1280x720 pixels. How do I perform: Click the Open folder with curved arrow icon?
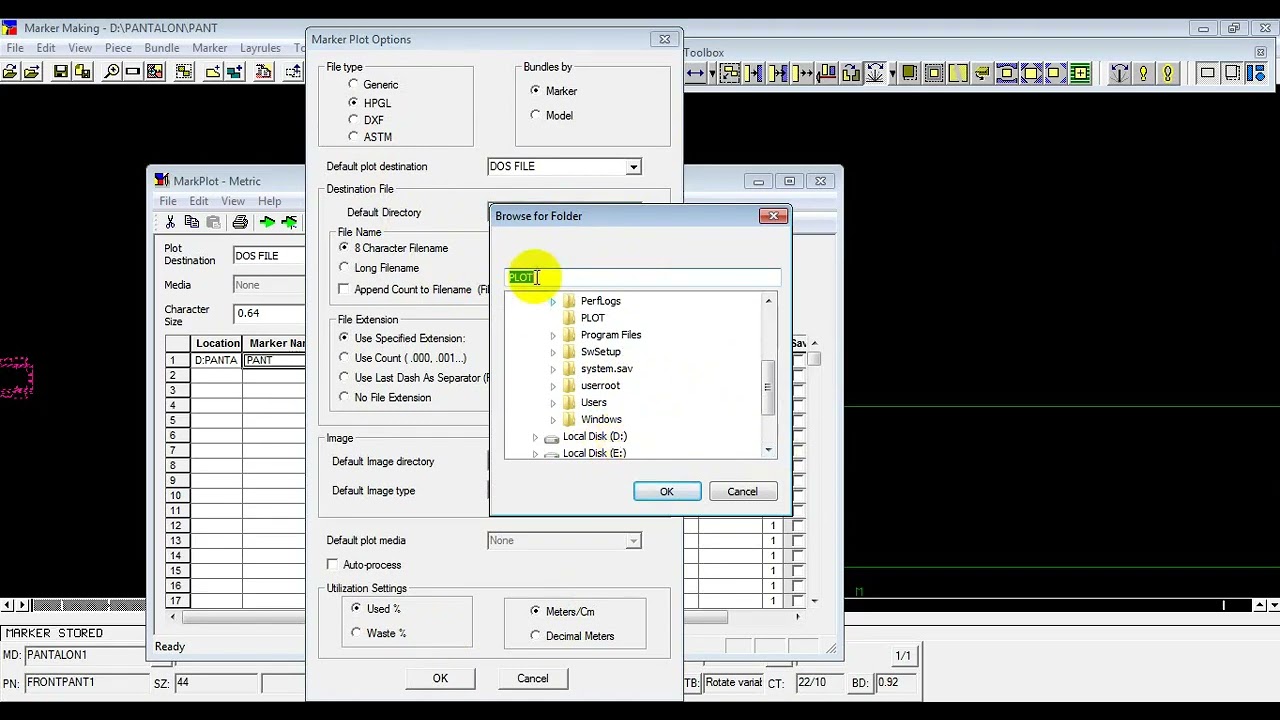pos(10,72)
